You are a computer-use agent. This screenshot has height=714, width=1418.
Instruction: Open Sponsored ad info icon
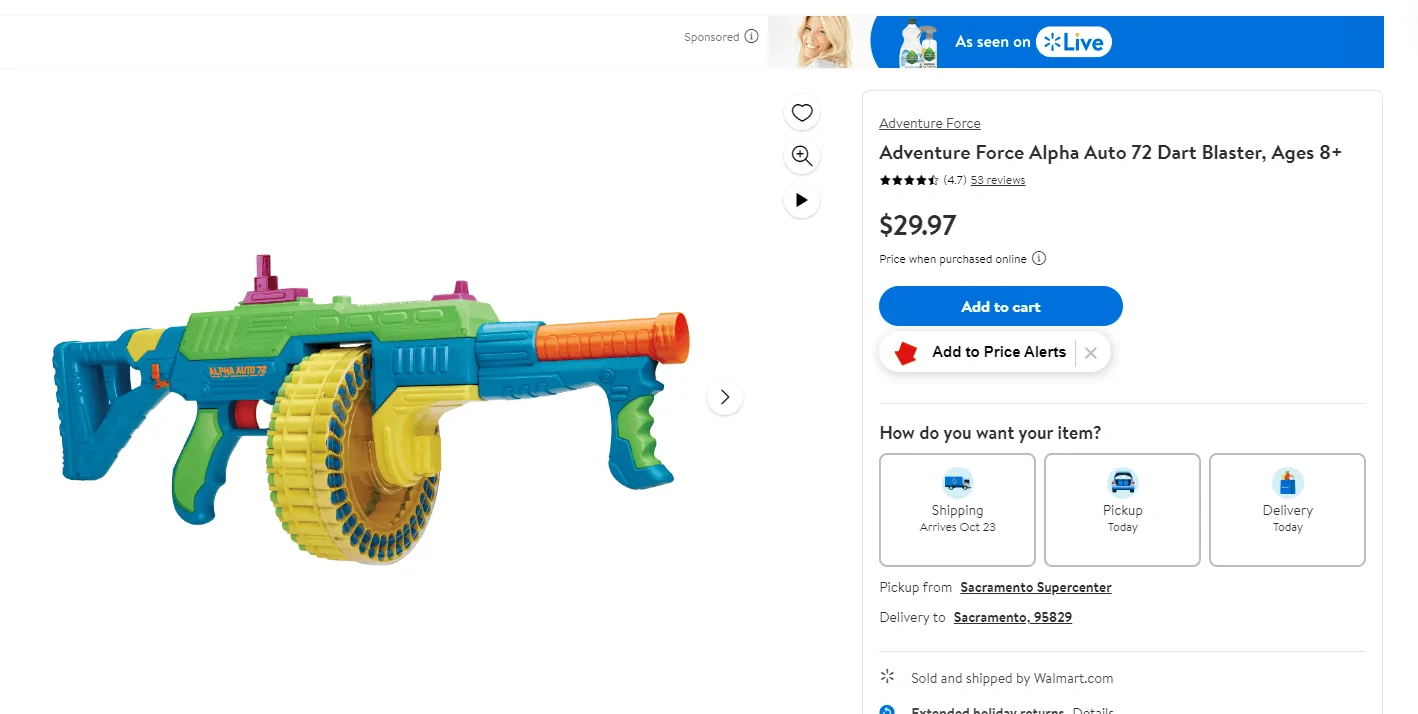[x=751, y=37]
